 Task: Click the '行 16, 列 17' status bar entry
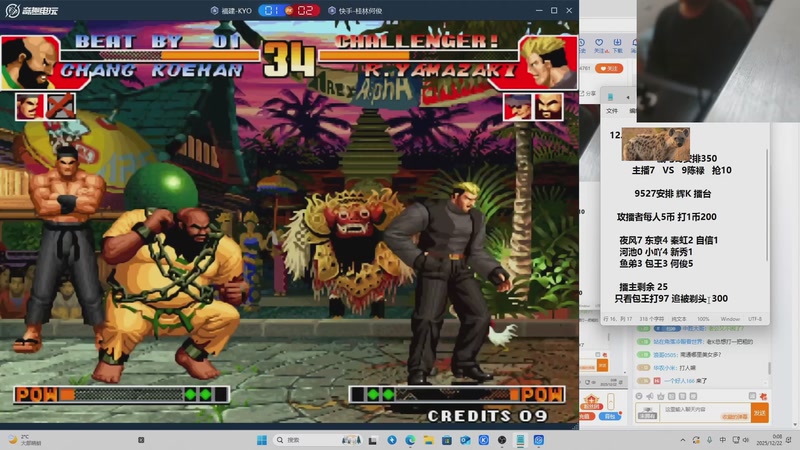[617, 319]
